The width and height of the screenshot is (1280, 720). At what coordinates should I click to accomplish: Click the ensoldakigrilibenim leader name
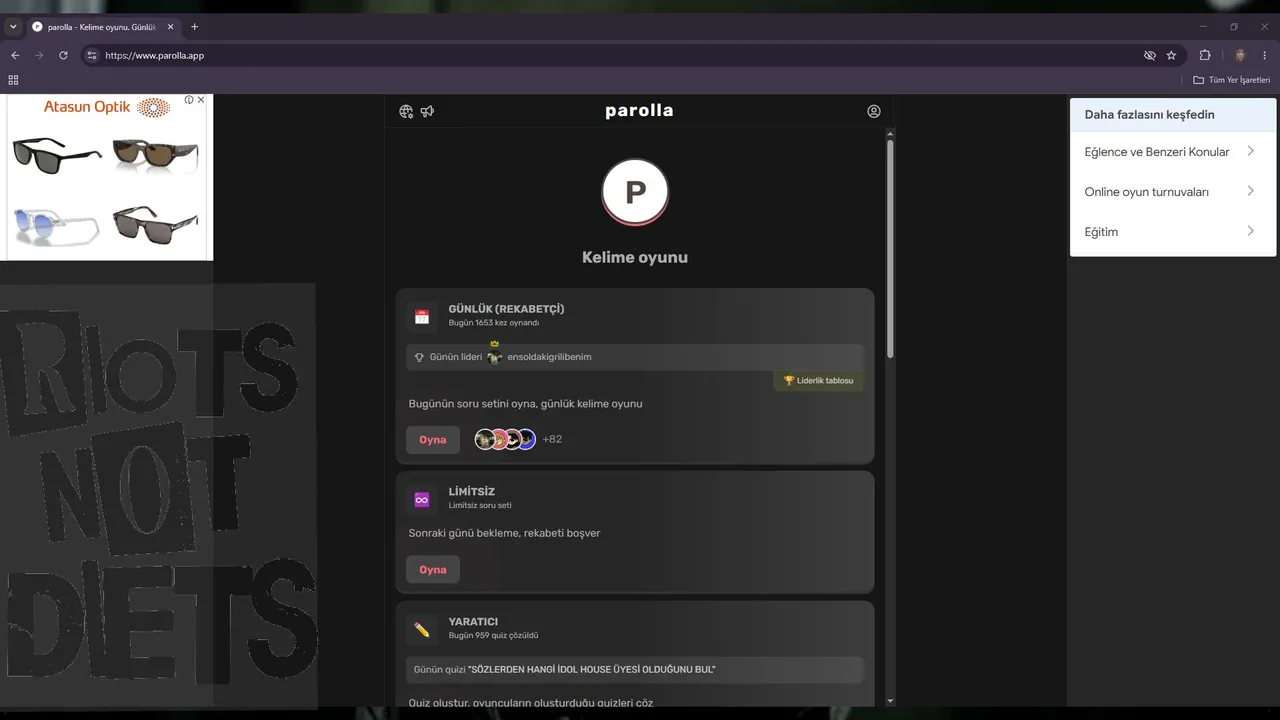click(x=549, y=357)
